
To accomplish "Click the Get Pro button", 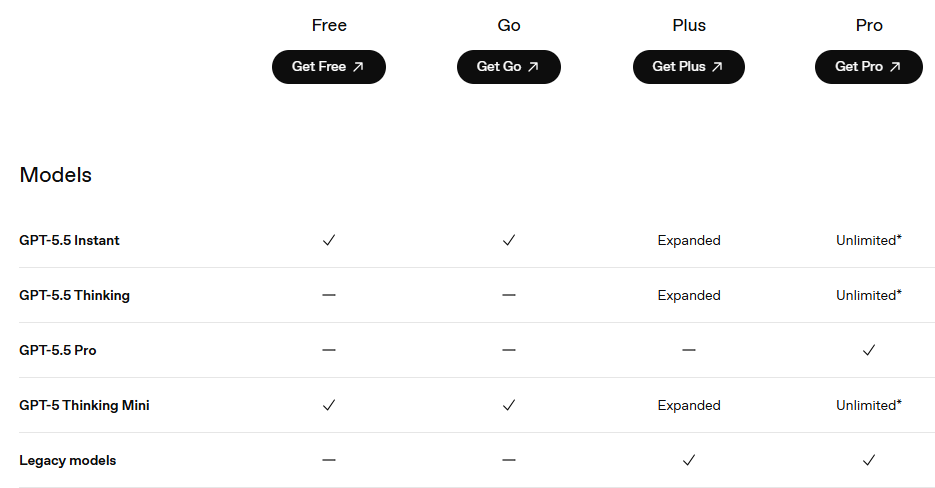I will [x=869, y=67].
